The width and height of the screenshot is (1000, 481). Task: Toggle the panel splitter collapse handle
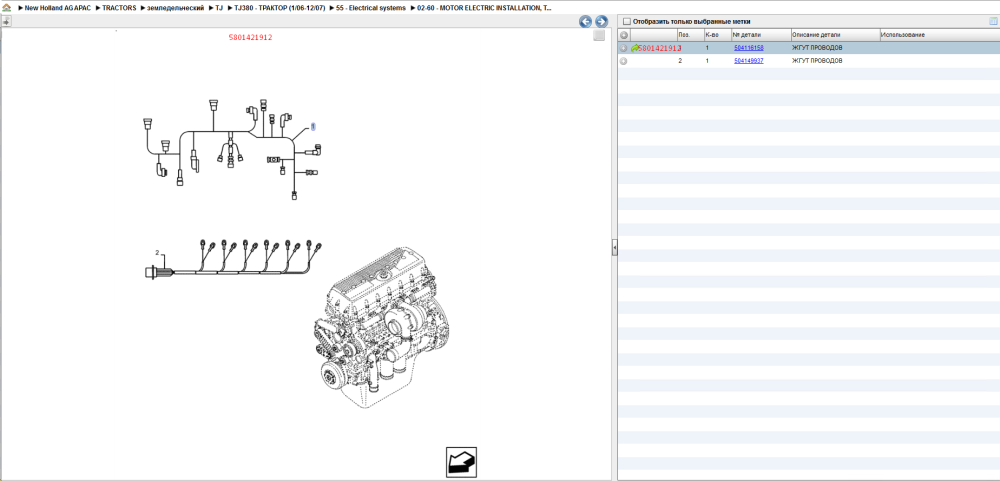pos(615,248)
